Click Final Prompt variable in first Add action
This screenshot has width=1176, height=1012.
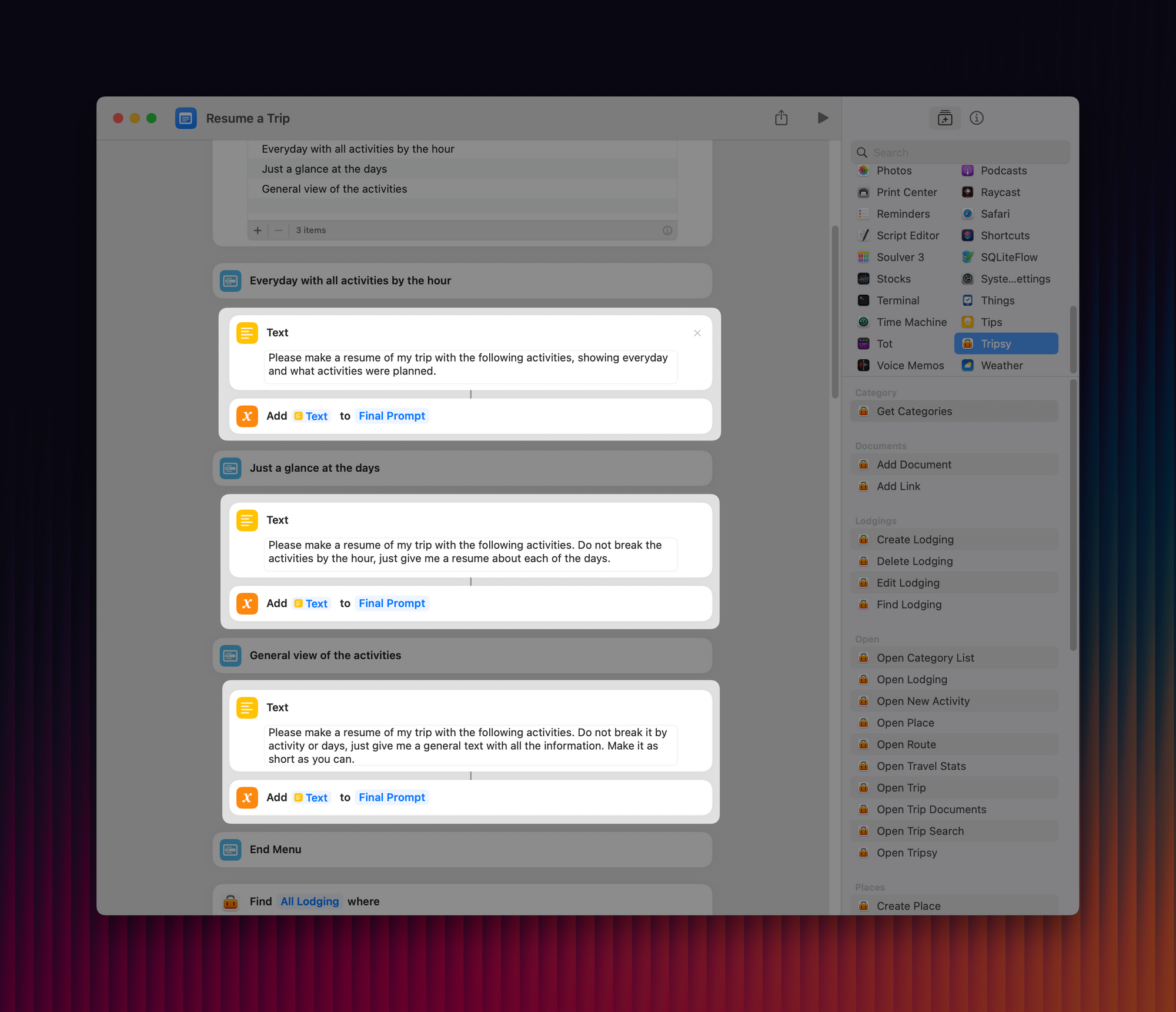point(392,416)
